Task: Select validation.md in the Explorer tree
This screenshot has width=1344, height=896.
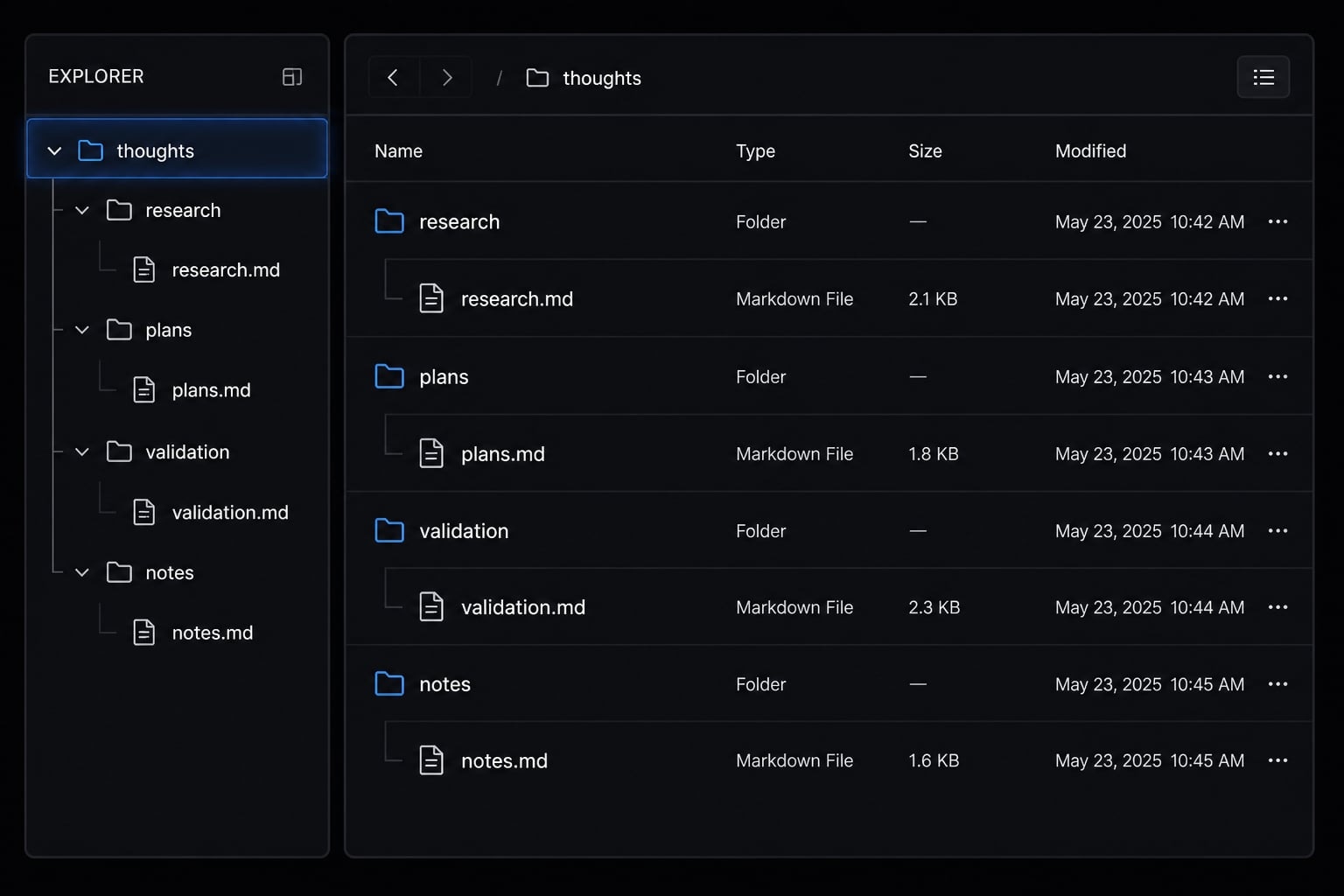Action: click(230, 512)
